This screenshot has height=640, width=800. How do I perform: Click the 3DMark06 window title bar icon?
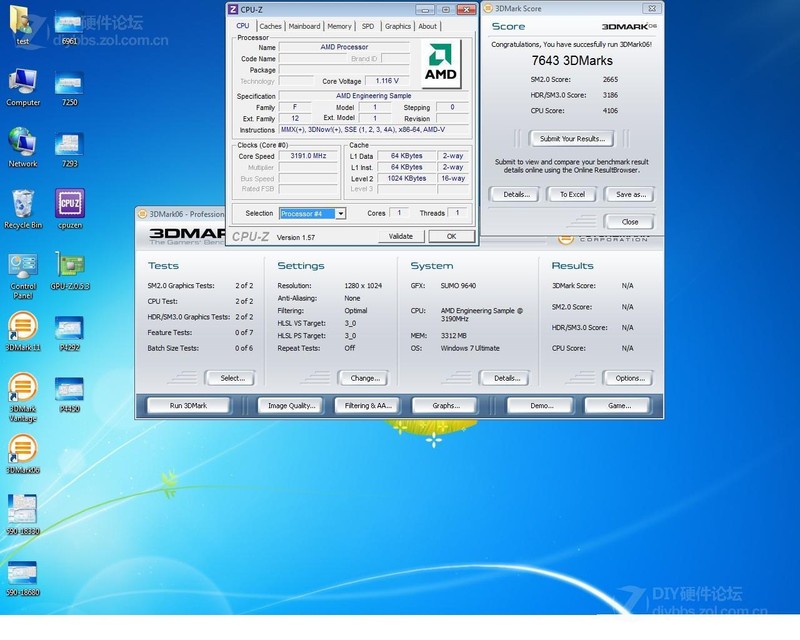[x=143, y=214]
